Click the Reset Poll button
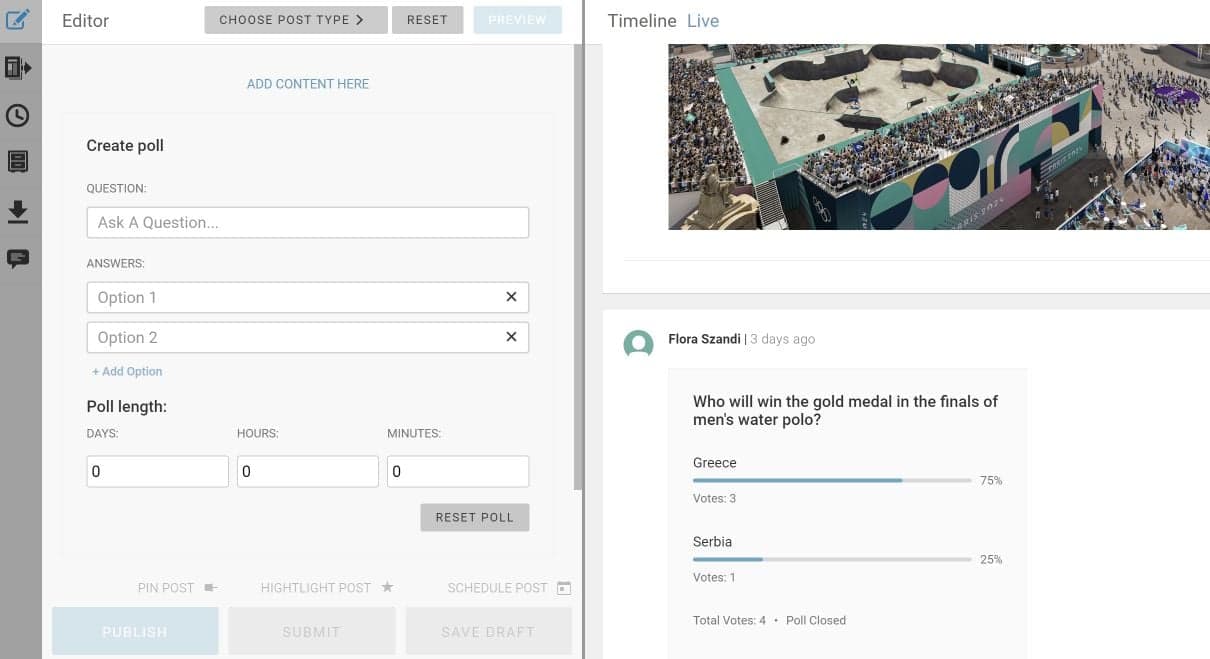The width and height of the screenshot is (1210, 659). 475,517
